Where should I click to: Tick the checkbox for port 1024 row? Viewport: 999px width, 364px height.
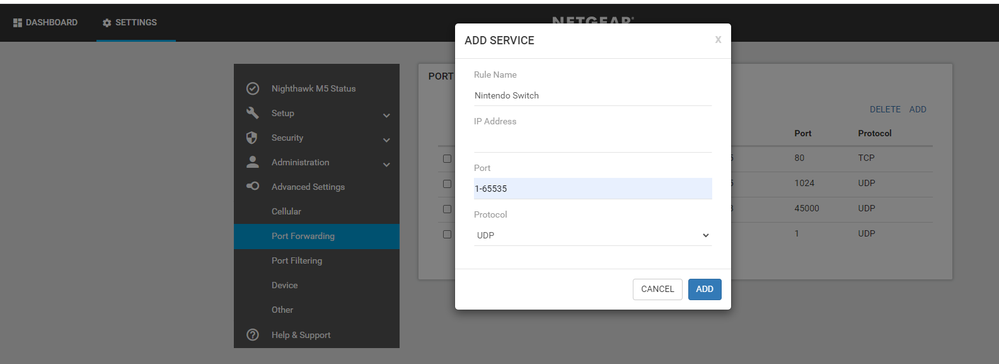(x=447, y=184)
